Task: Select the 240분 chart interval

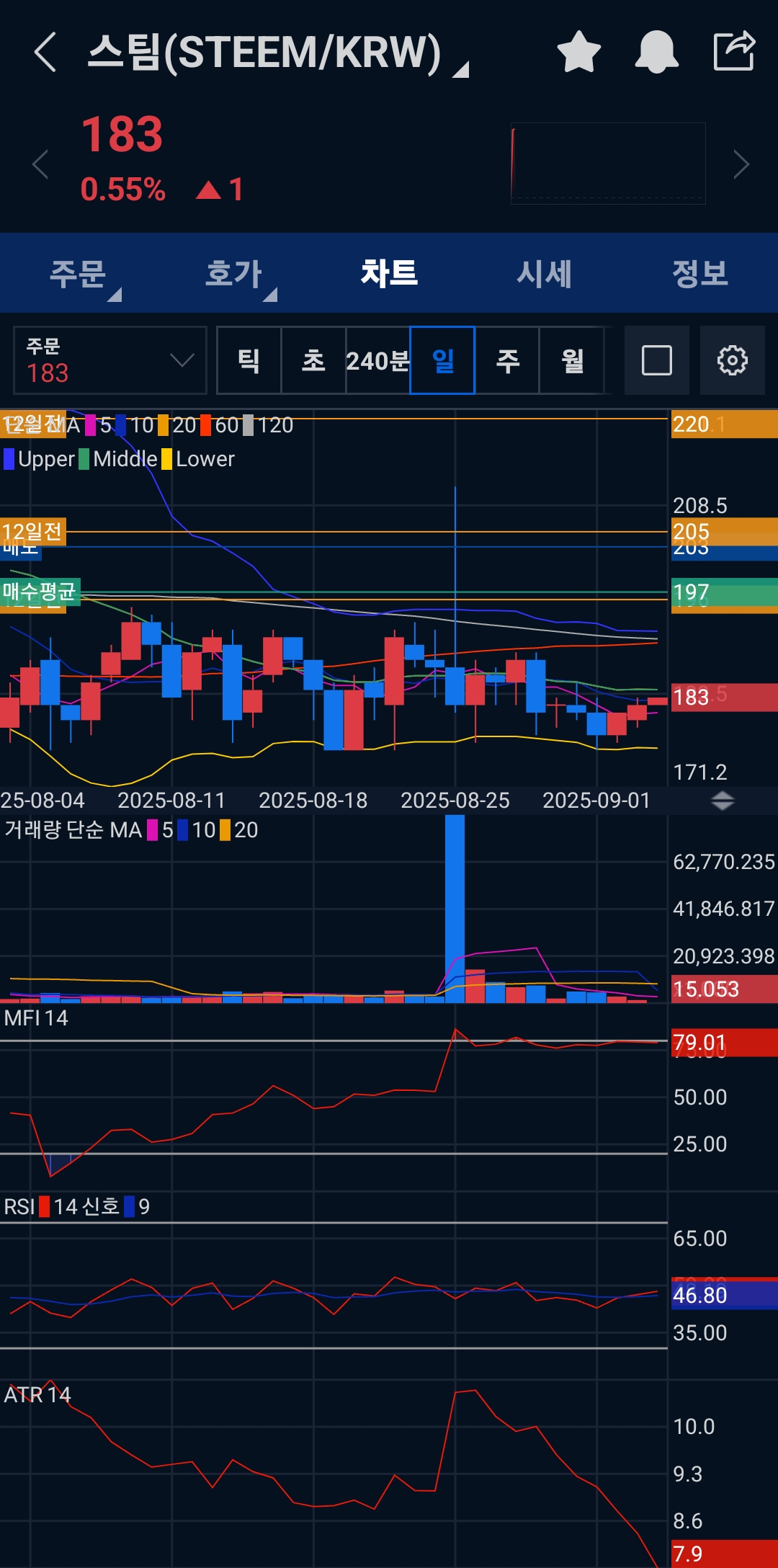Action: click(377, 360)
